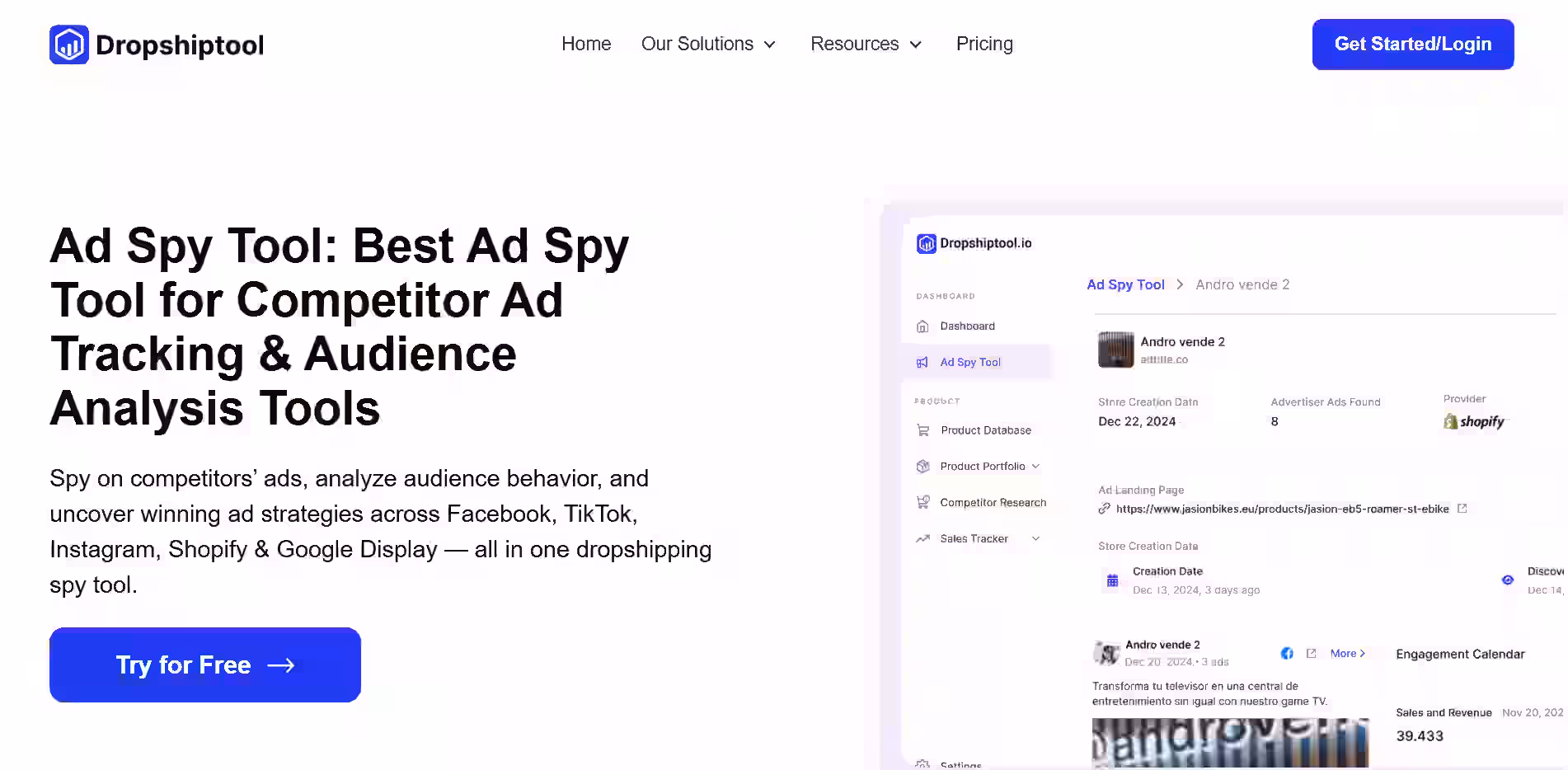1568x770 pixels.
Task: Click the Dec 22, 2024 date value
Action: tap(1137, 421)
